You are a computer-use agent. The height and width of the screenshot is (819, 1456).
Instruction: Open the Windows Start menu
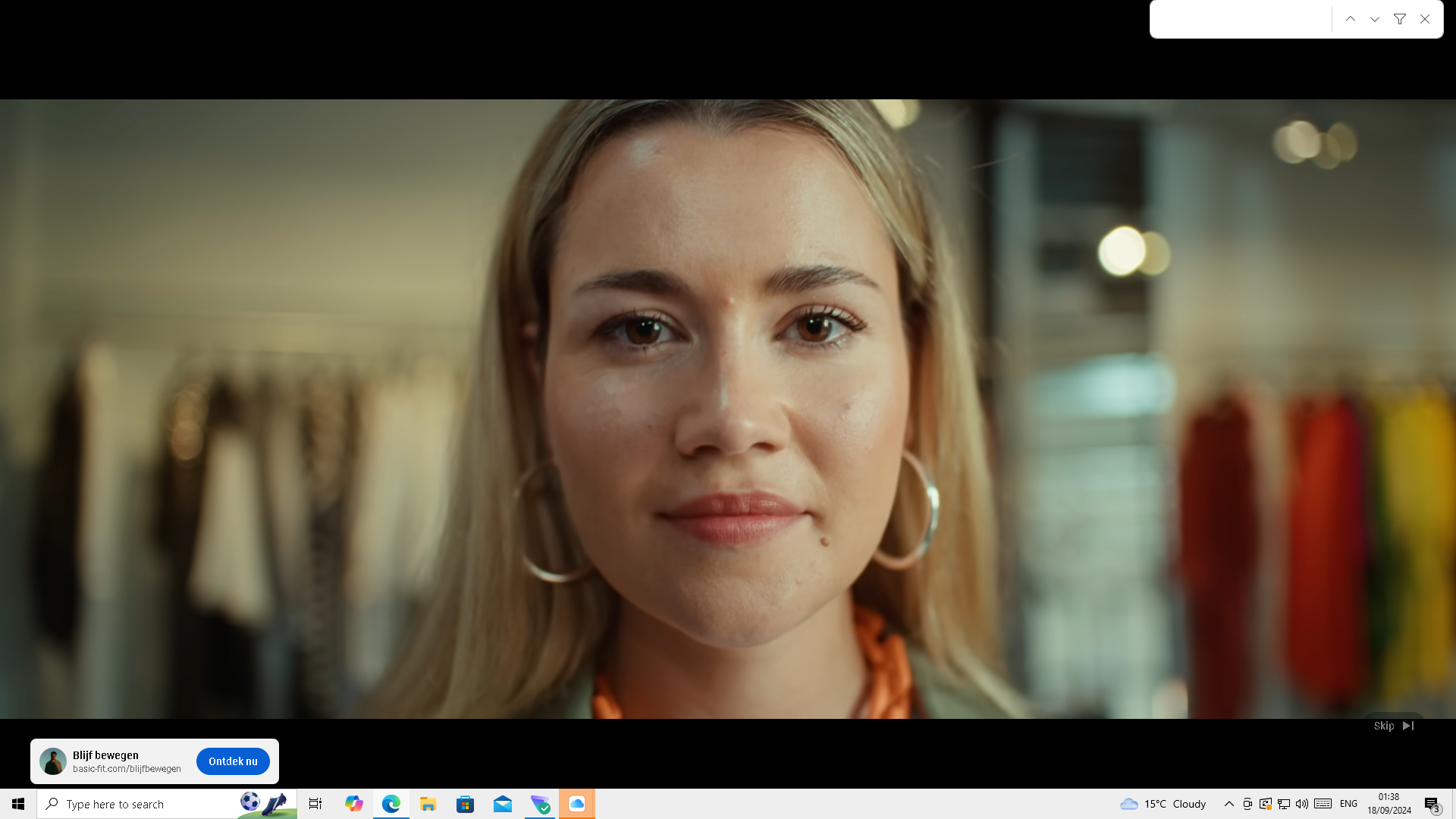pos(18,804)
